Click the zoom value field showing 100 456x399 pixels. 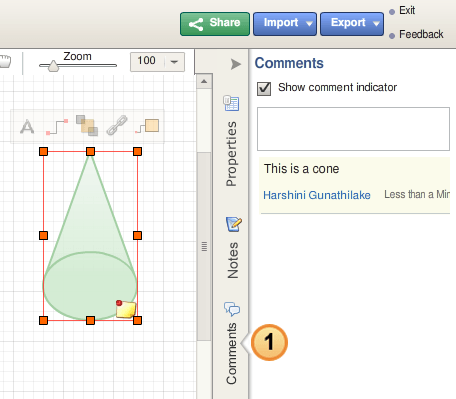point(147,61)
